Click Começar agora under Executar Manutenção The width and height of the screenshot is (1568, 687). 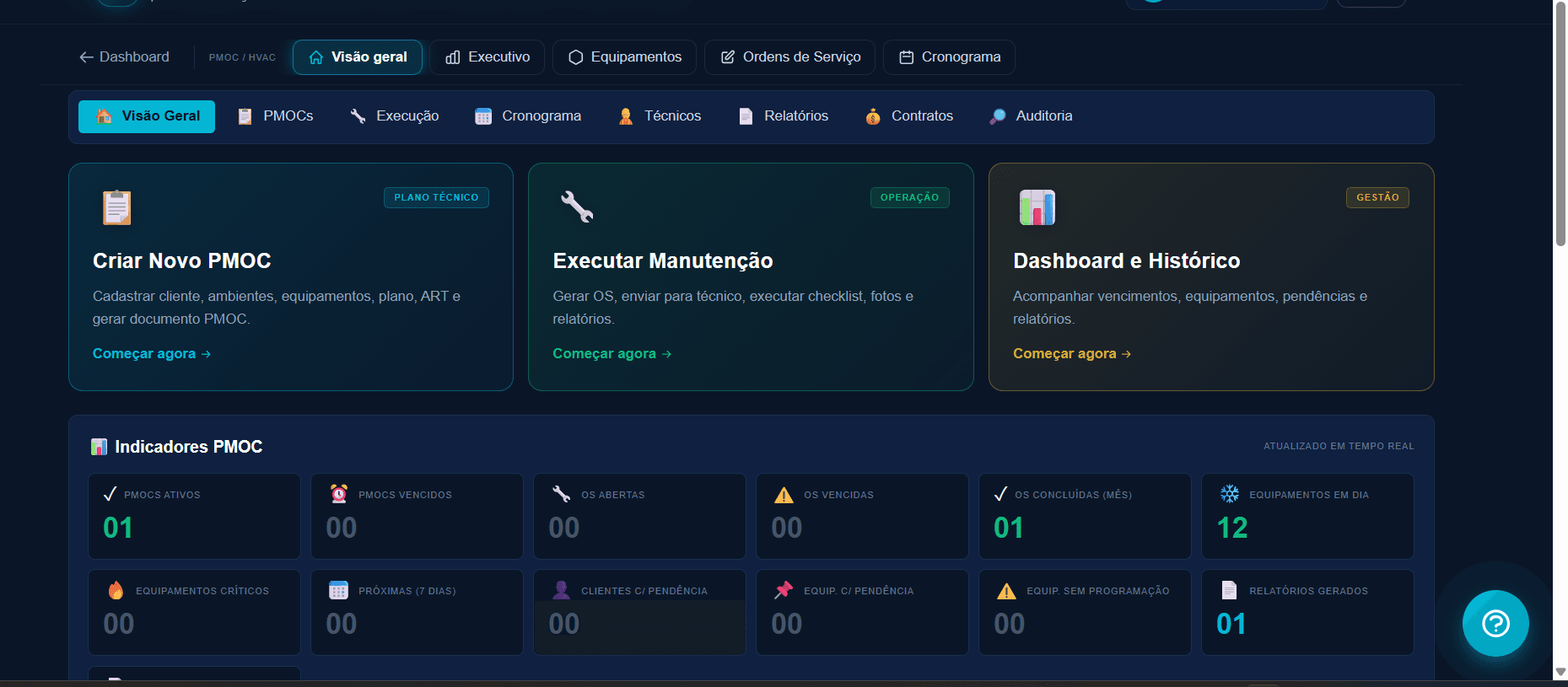pos(612,354)
